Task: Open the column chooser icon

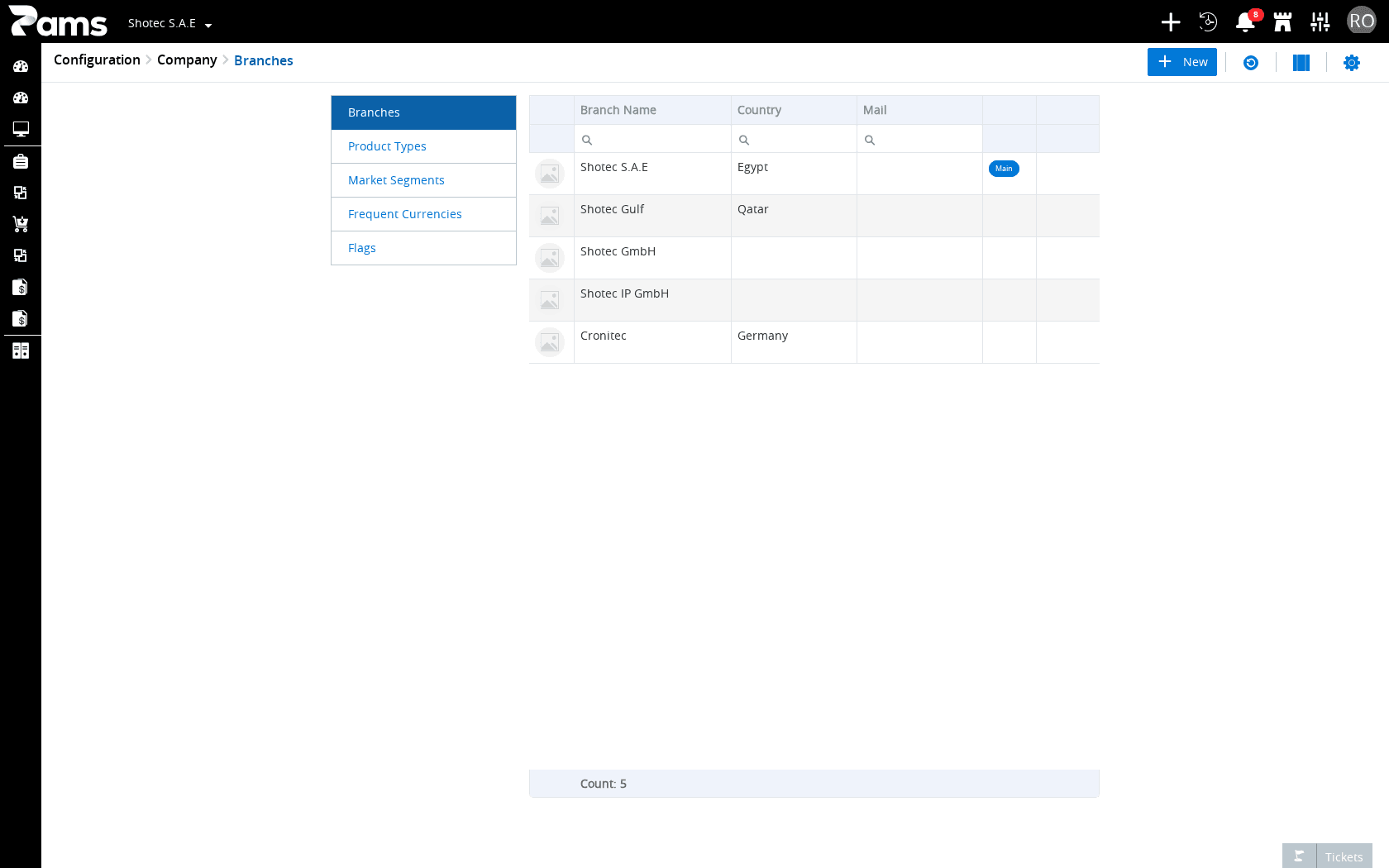Action: 1301,63
